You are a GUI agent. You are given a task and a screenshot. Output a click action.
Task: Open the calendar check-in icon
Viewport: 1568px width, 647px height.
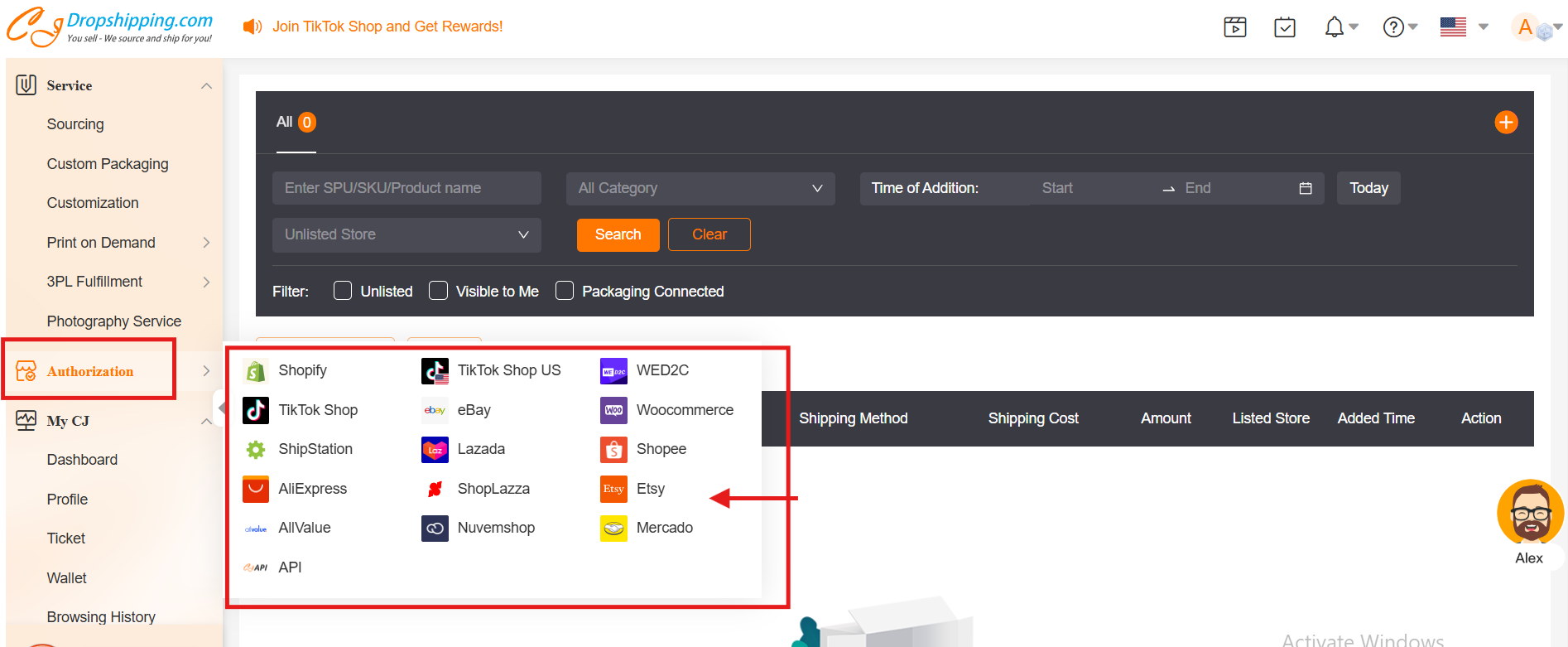pyautogui.click(x=1285, y=27)
